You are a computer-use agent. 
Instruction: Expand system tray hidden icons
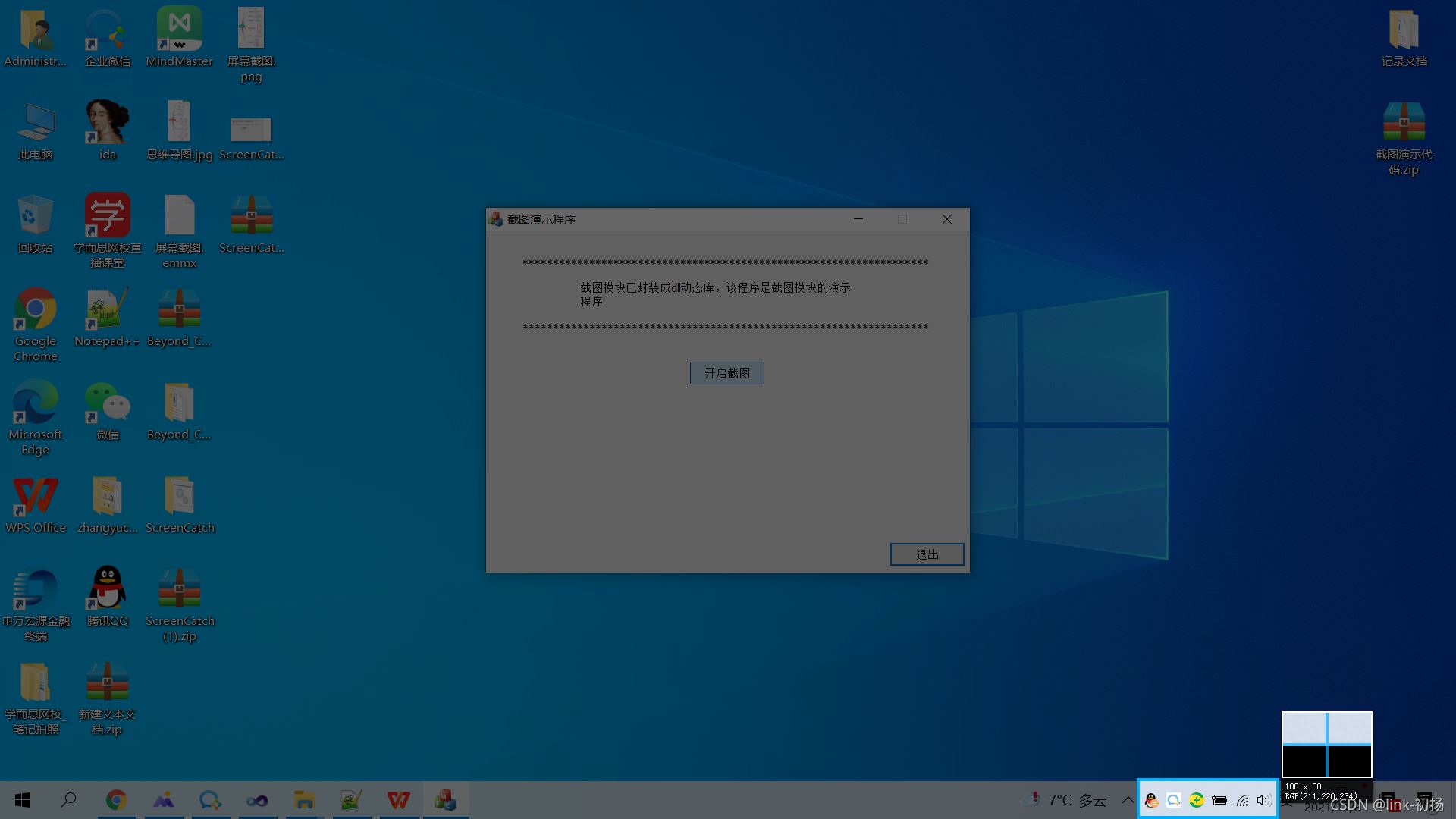click(1127, 800)
